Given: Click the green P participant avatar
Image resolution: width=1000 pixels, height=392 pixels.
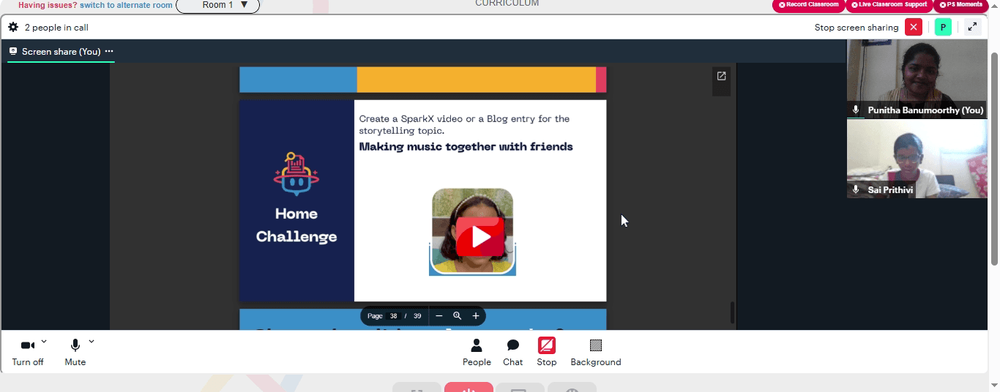Looking at the screenshot, I should click(943, 27).
